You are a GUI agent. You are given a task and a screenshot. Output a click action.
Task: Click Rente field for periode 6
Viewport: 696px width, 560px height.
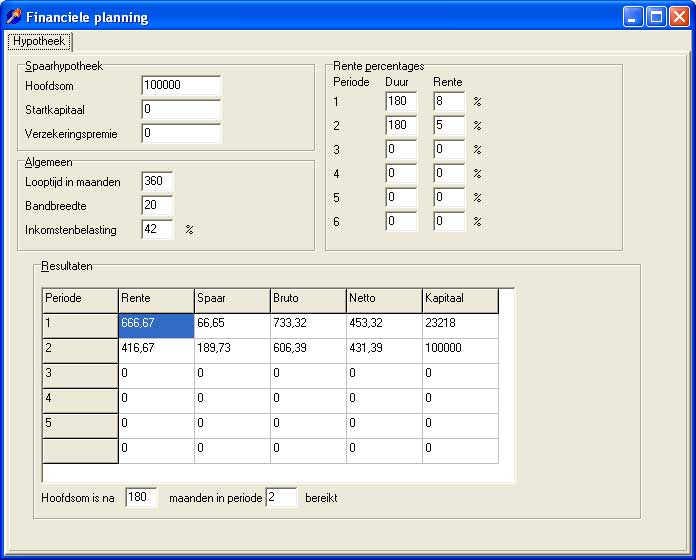[449, 221]
